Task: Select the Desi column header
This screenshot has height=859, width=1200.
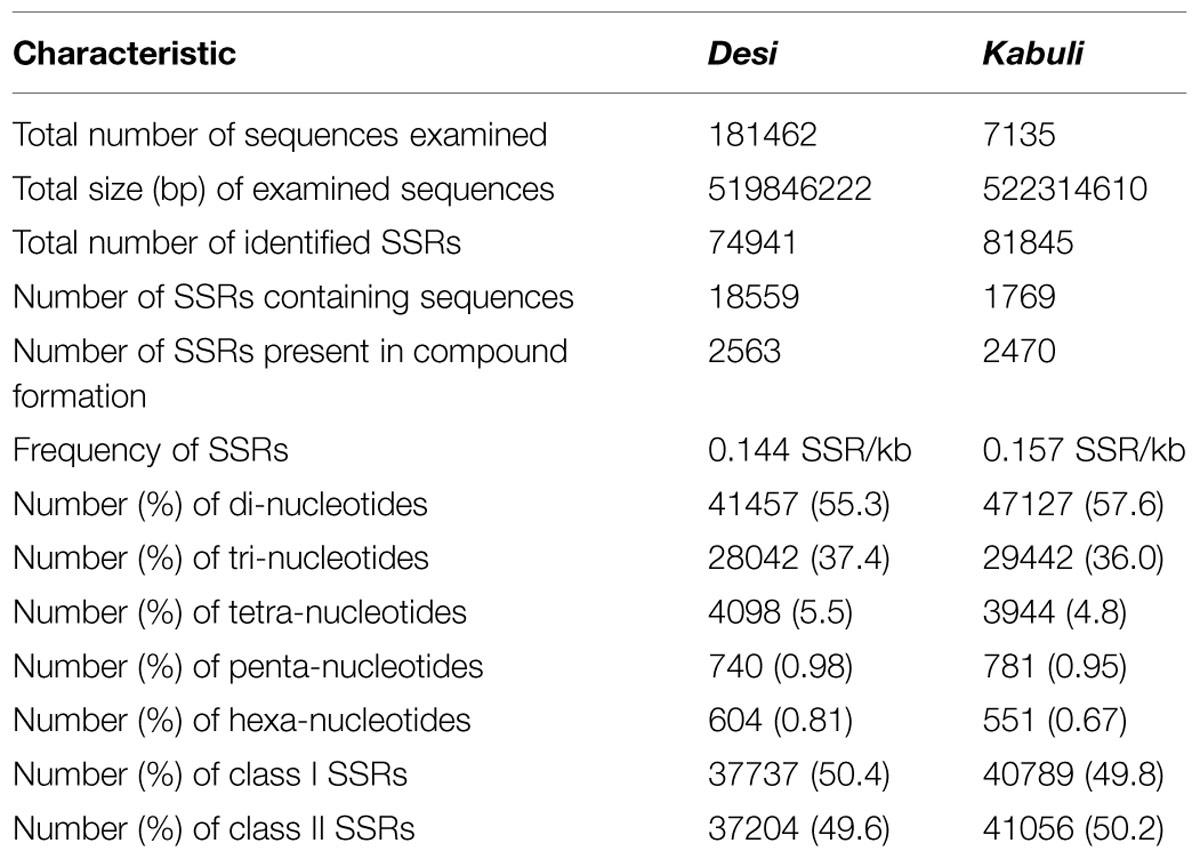Action: (x=742, y=53)
